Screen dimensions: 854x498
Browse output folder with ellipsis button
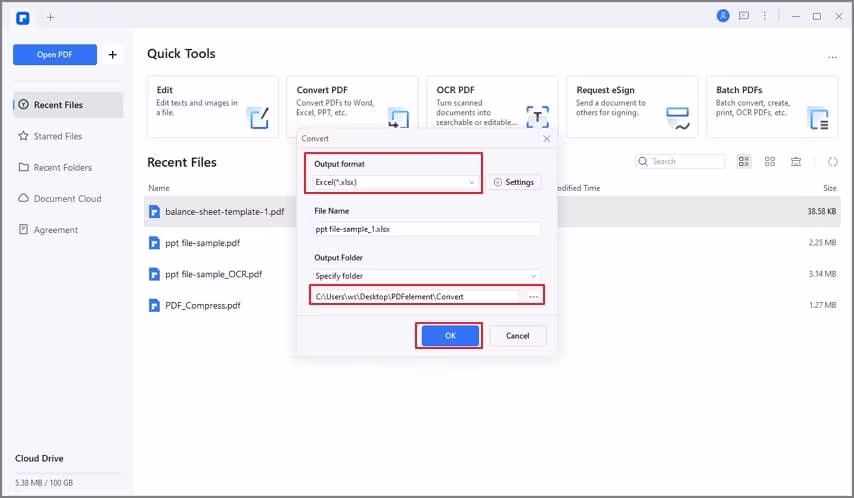pyautogui.click(x=534, y=296)
